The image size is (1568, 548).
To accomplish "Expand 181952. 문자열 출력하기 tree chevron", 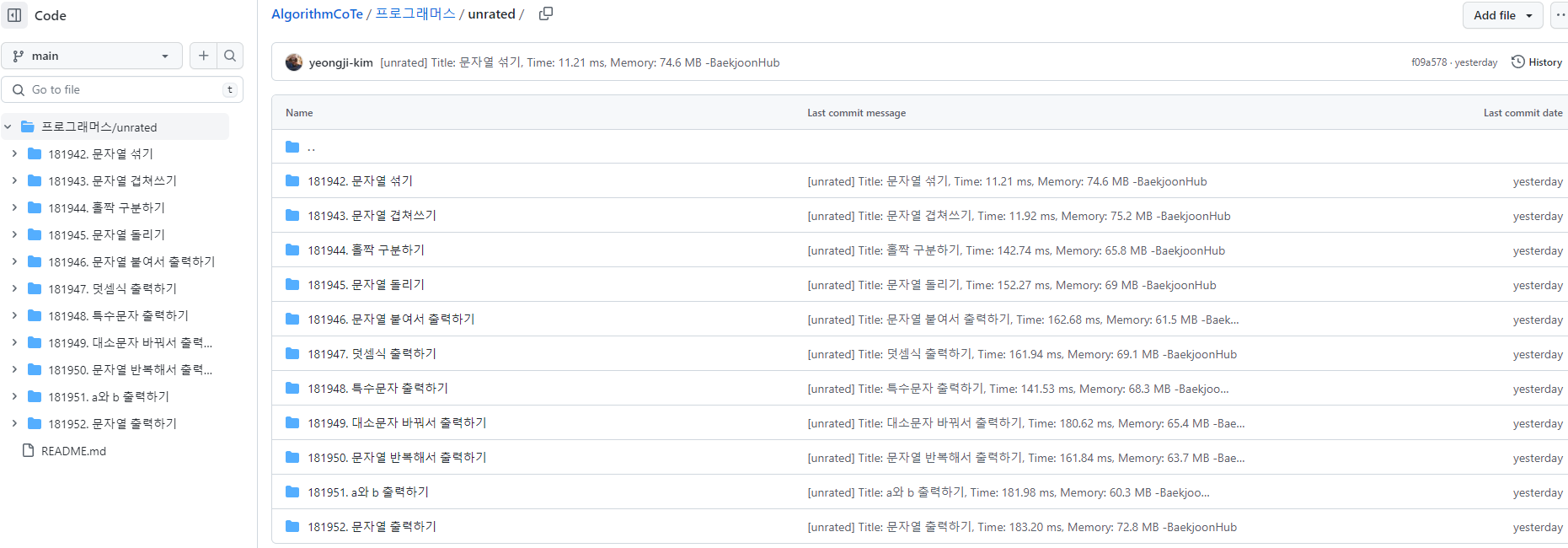I will 14,424.
